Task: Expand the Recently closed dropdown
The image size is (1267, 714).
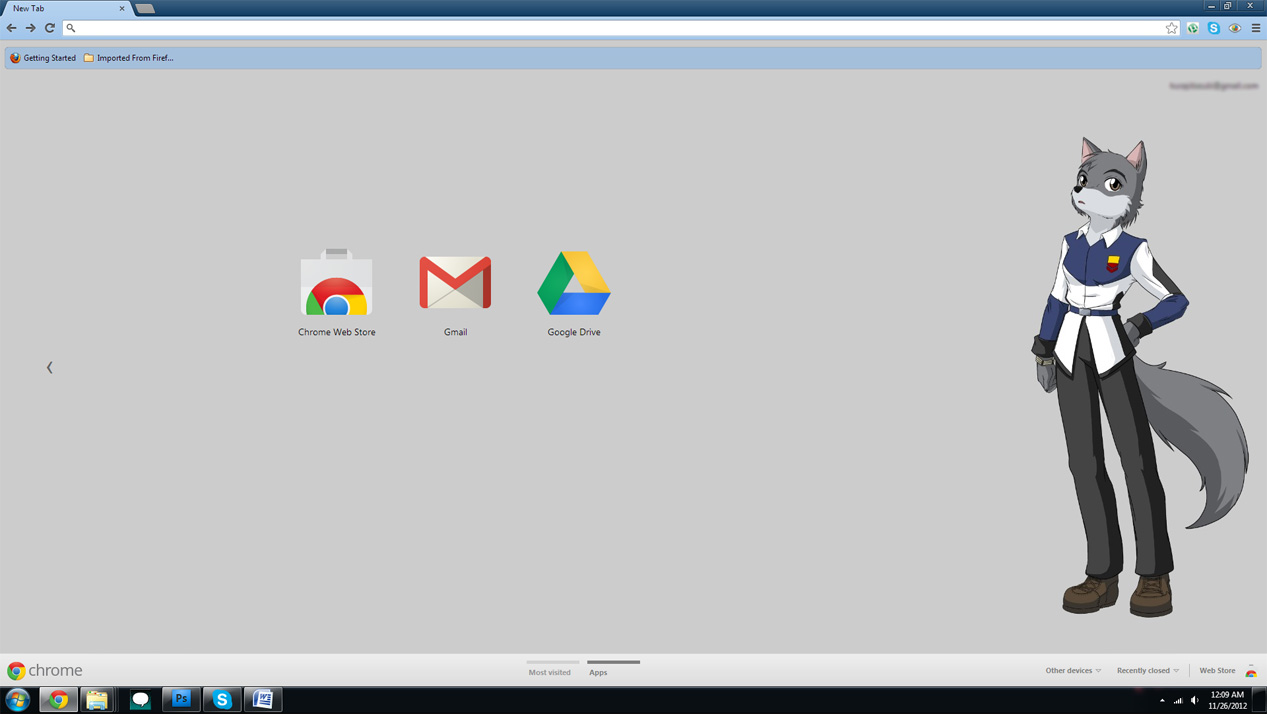Action: pos(1146,670)
